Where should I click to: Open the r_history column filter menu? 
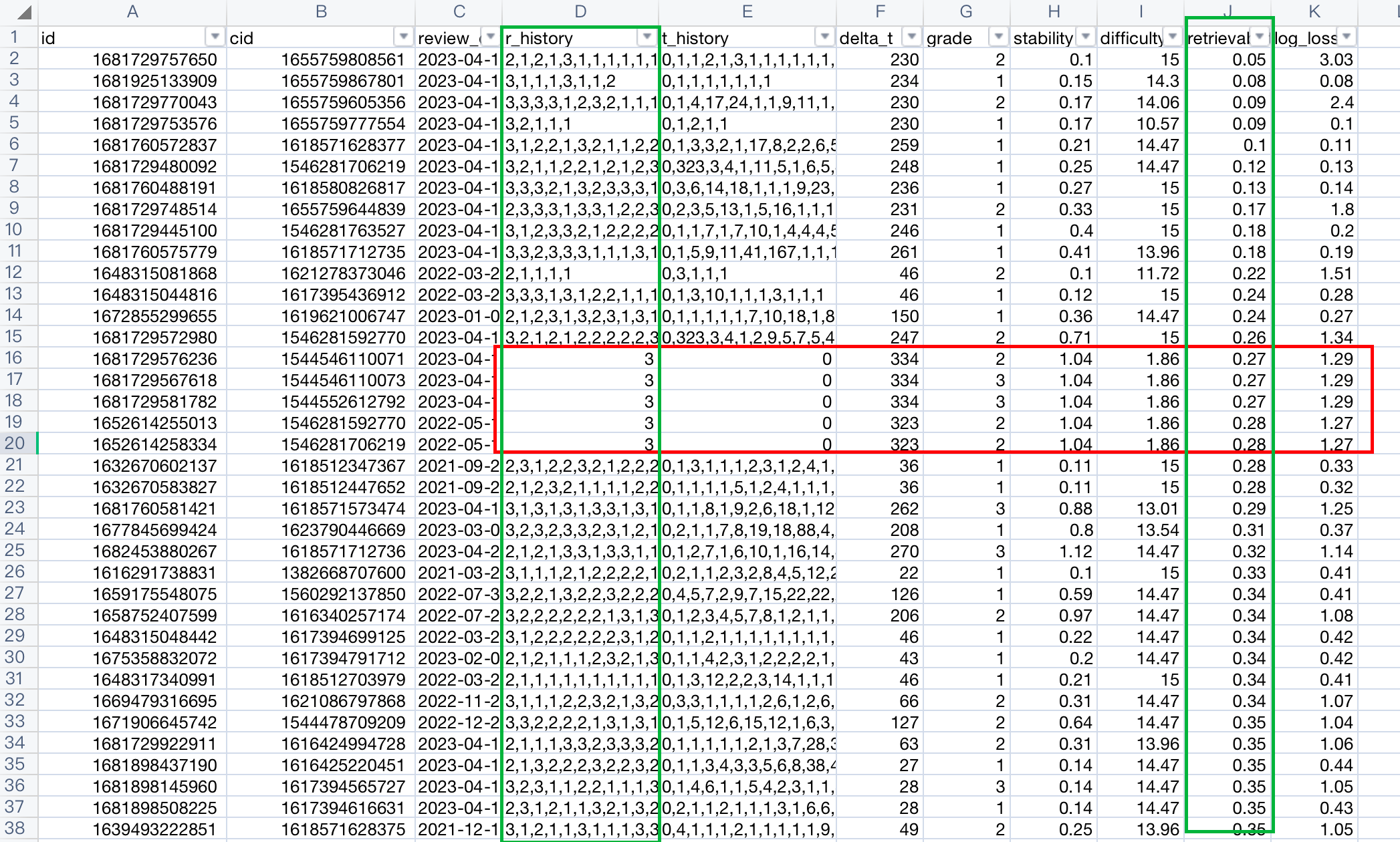pos(647,37)
